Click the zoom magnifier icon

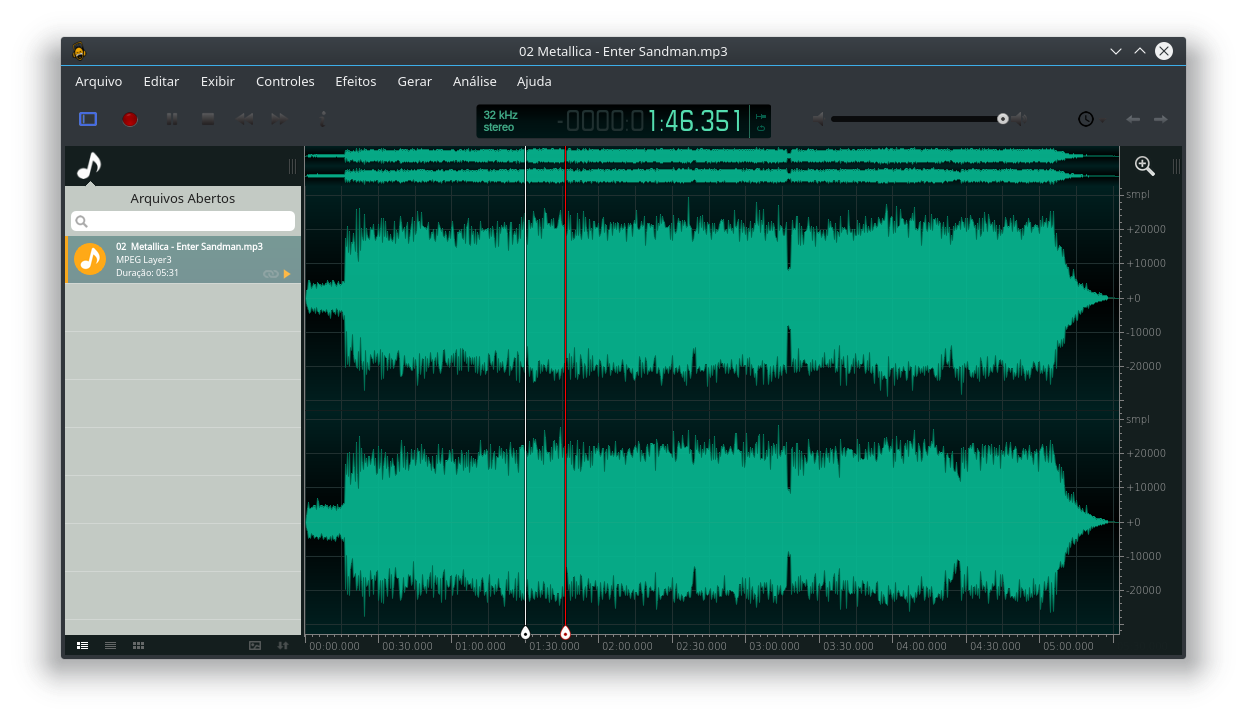(1144, 166)
